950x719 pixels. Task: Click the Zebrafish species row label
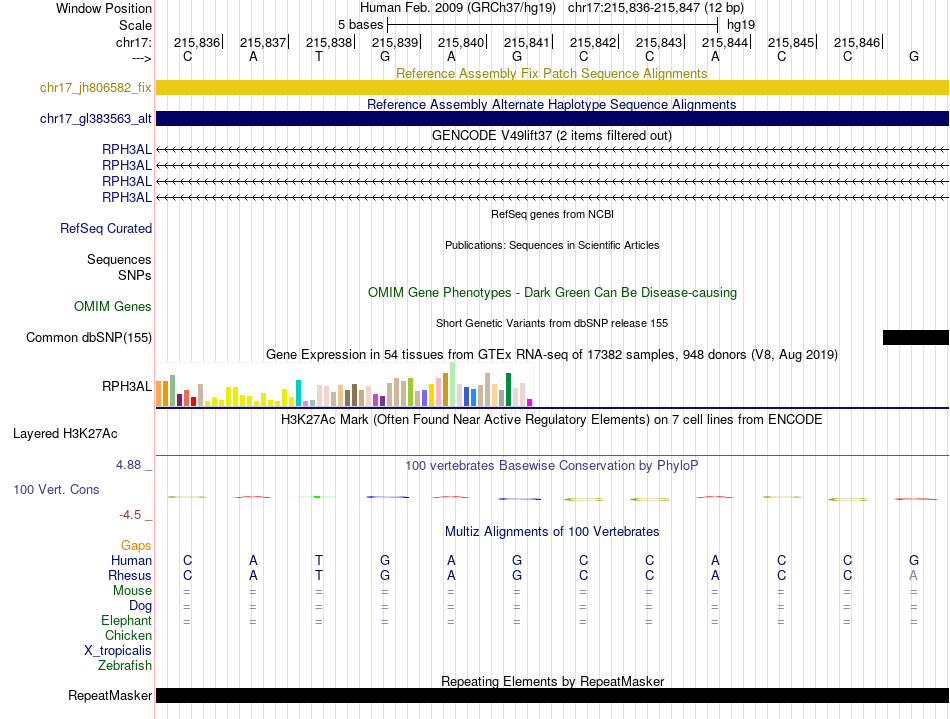pos(125,665)
